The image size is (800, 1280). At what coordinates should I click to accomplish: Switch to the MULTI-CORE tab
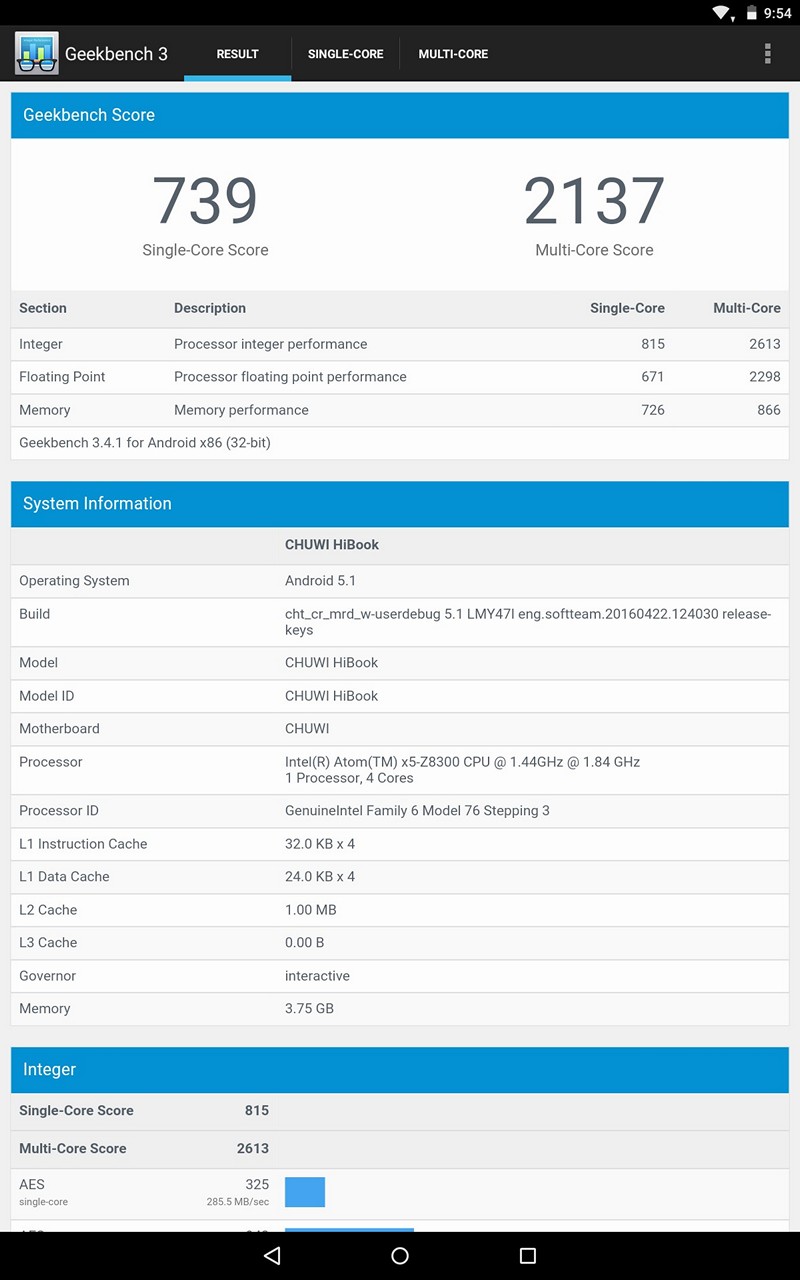coord(453,54)
